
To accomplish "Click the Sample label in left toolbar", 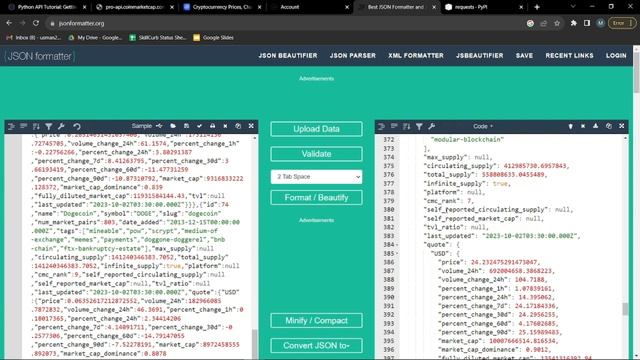I will (x=142, y=126).
